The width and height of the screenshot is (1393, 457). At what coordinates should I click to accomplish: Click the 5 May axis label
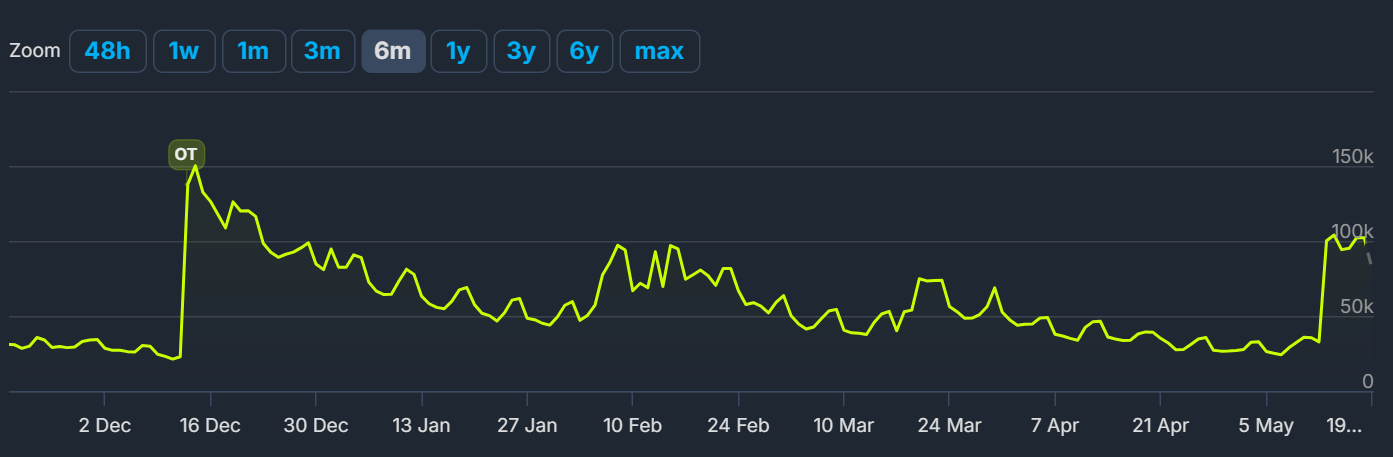[1266, 426]
